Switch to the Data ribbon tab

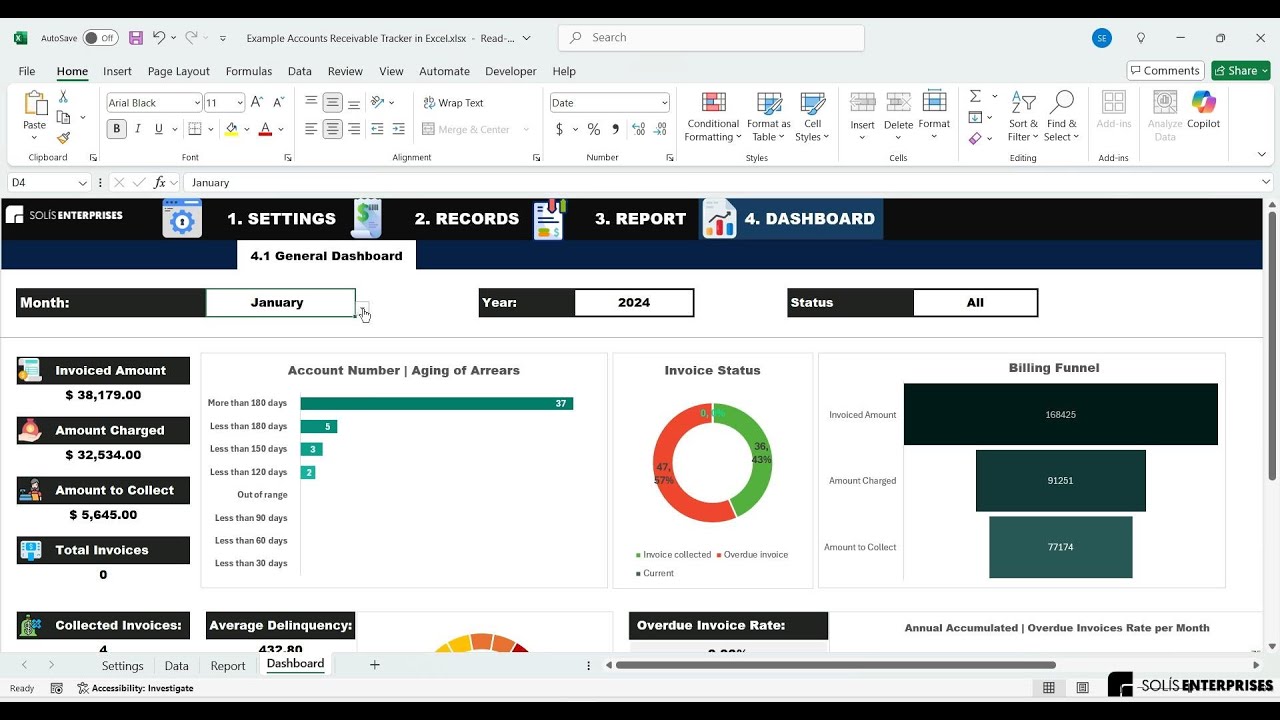[x=300, y=71]
